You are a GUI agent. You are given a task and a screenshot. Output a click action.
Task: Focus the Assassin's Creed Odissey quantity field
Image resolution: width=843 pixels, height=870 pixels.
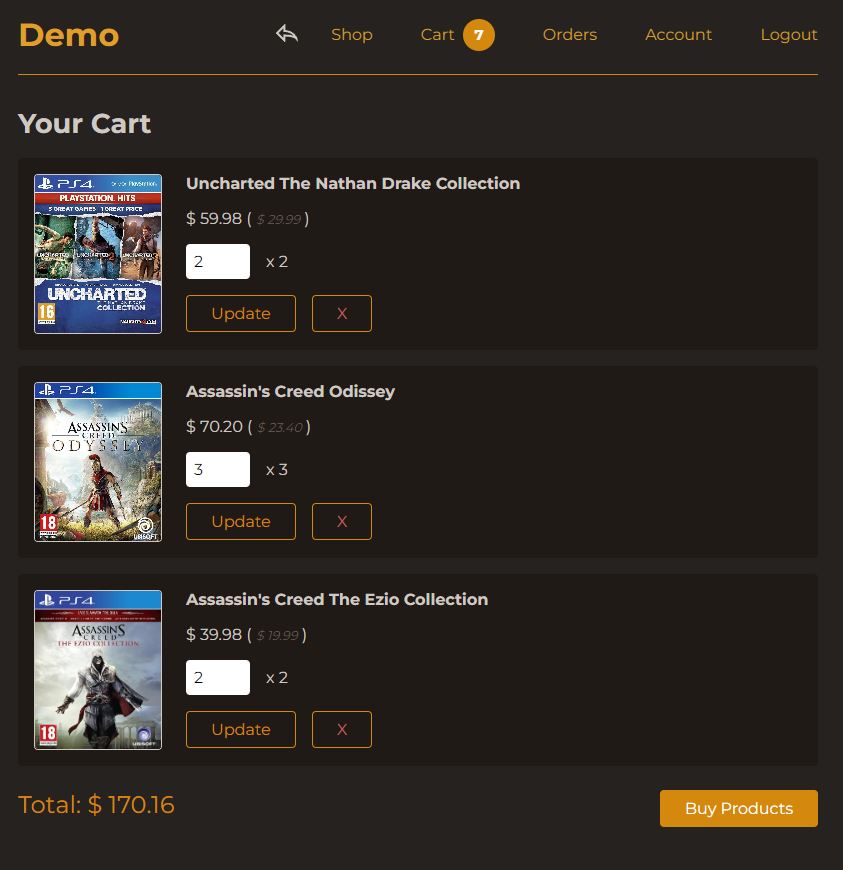tap(218, 469)
